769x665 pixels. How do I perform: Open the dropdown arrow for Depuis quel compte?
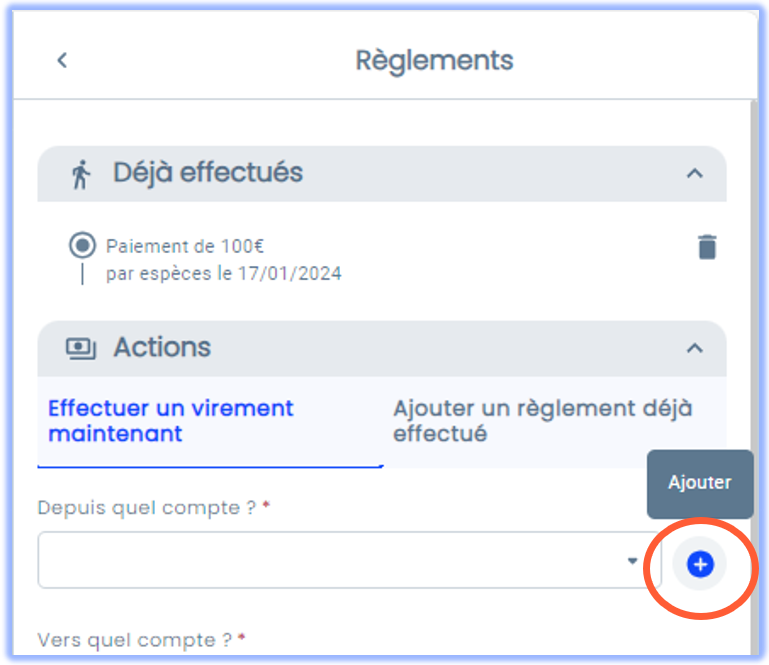(x=632, y=561)
